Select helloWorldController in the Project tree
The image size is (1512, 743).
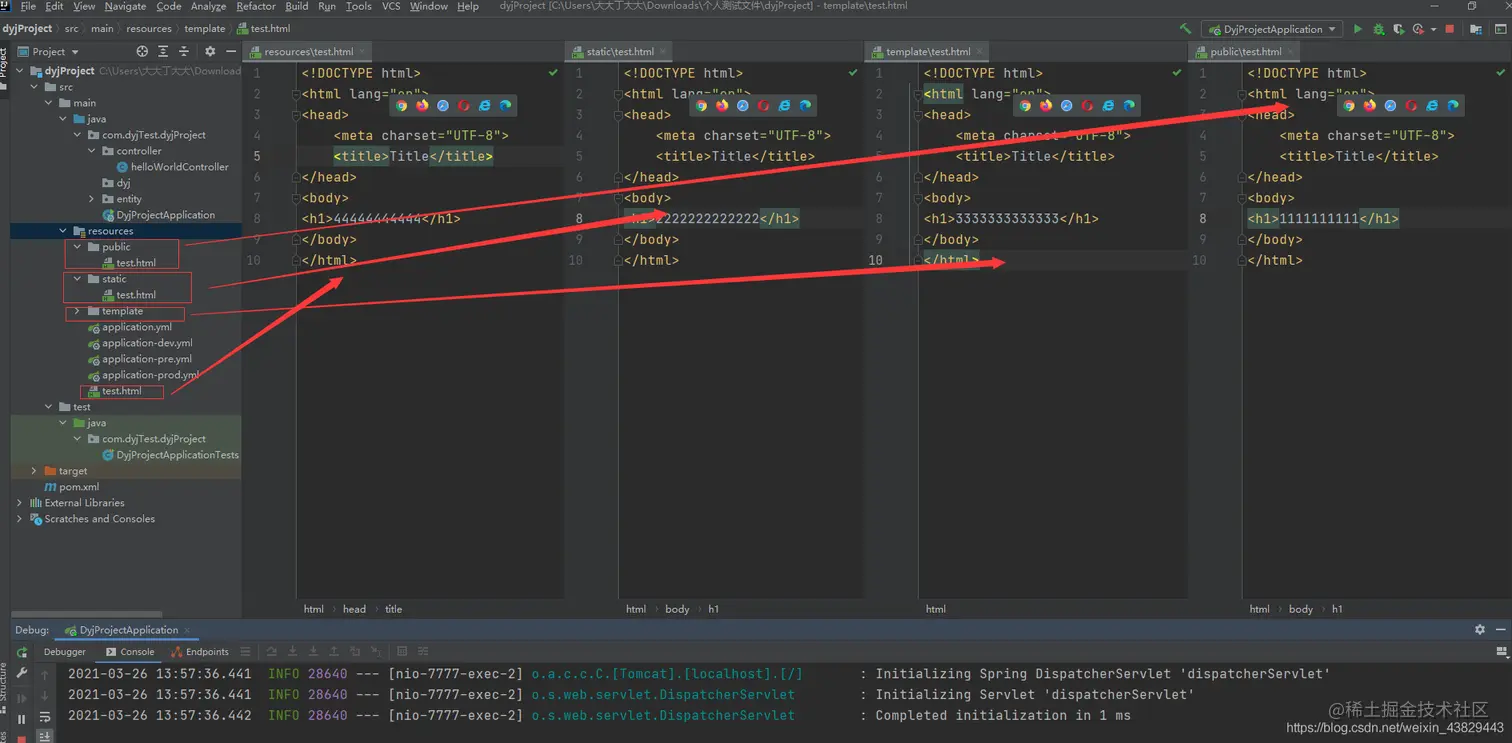coord(172,167)
